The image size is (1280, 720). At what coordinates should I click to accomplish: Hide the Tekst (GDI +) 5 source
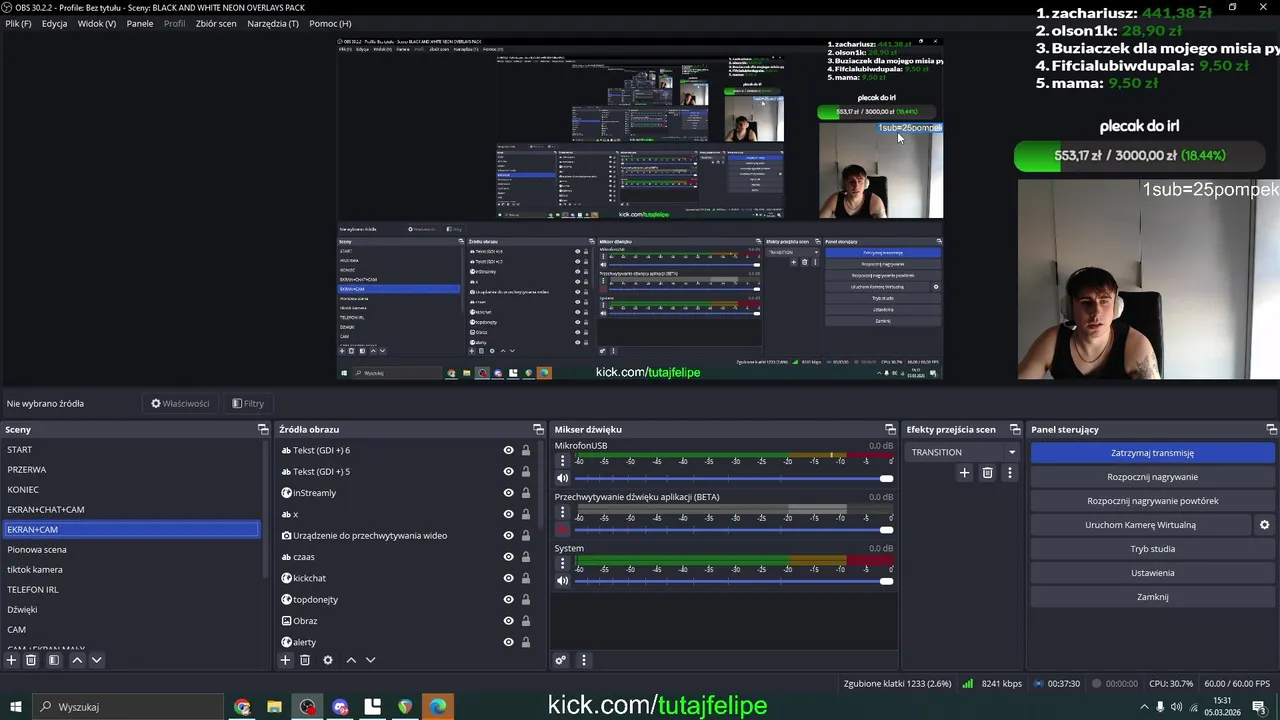pos(508,472)
